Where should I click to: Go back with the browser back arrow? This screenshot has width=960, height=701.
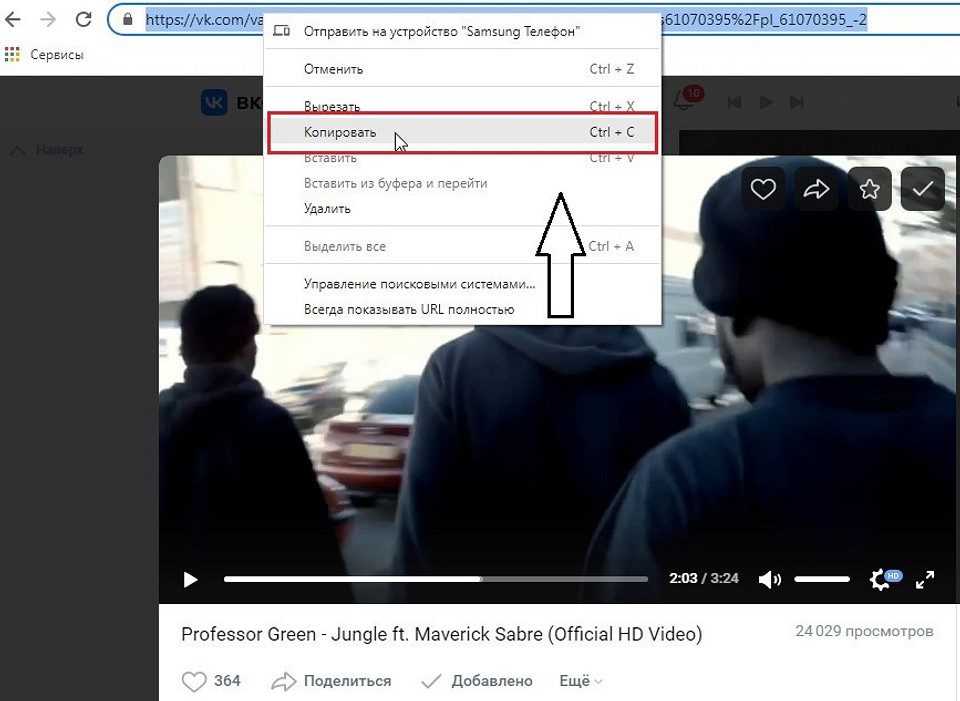click(12, 20)
